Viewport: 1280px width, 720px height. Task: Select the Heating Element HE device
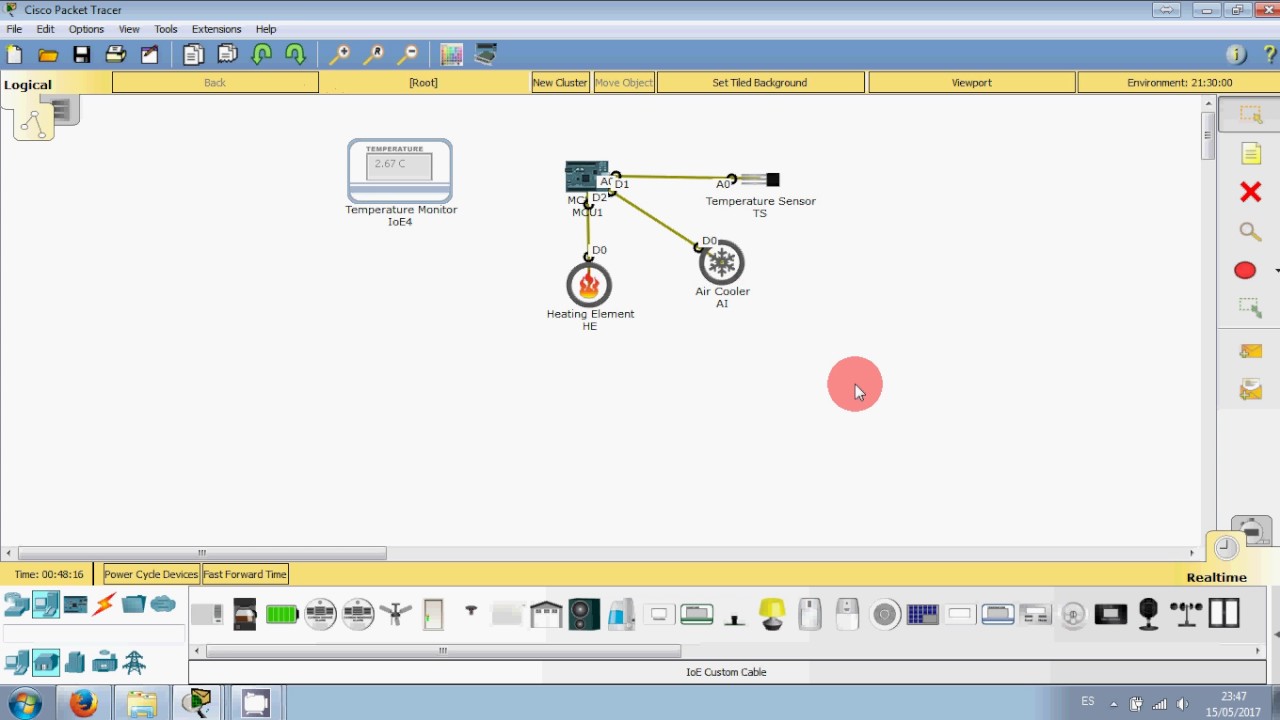pos(589,285)
